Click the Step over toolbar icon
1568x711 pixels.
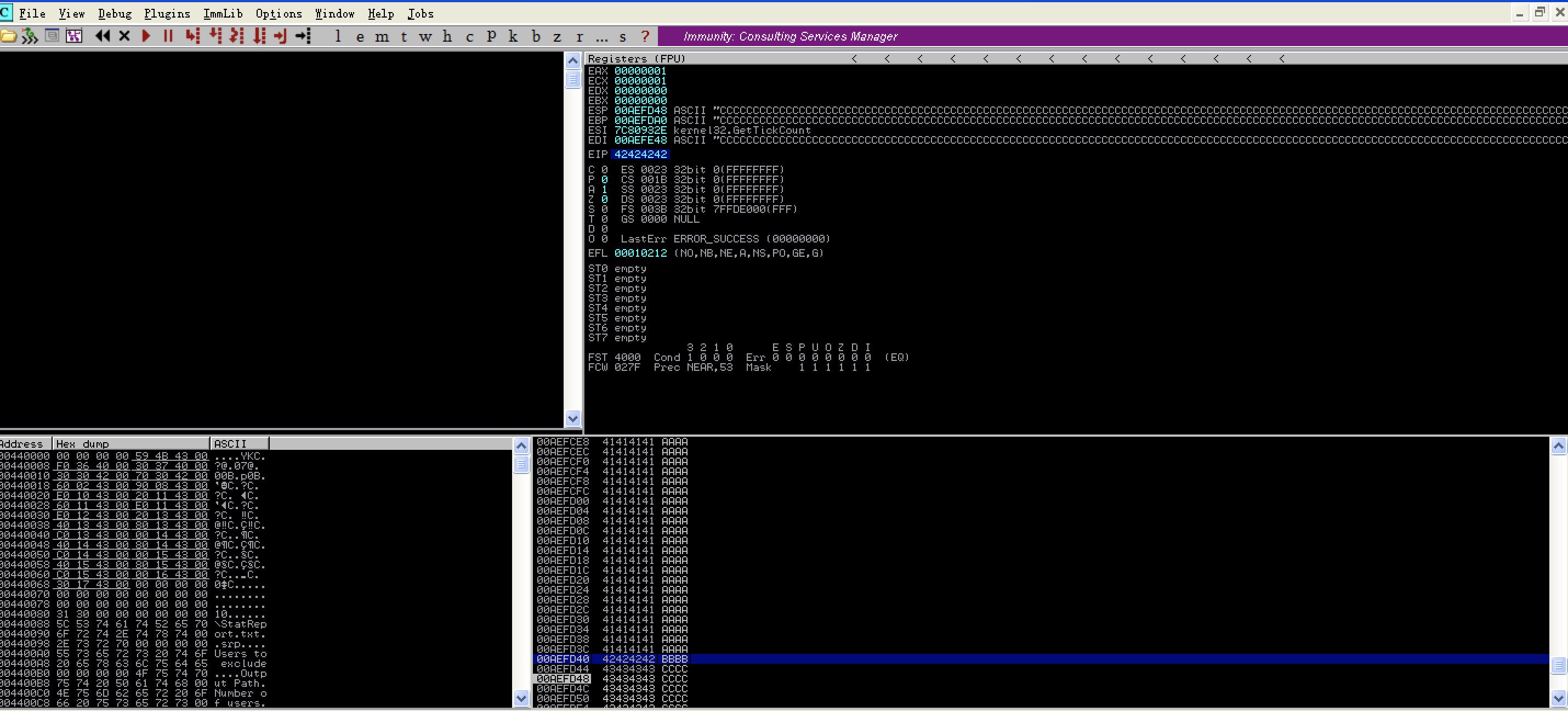pyautogui.click(x=215, y=36)
